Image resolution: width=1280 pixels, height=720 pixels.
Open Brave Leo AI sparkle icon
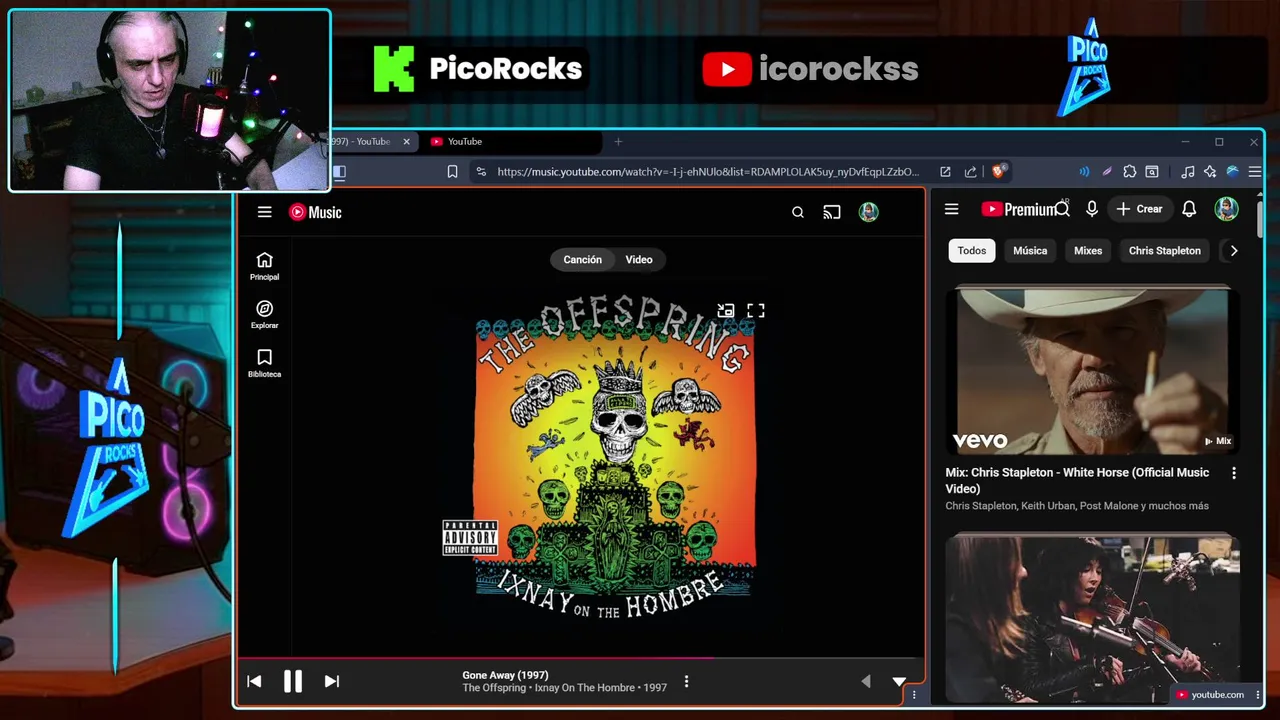[1209, 172]
